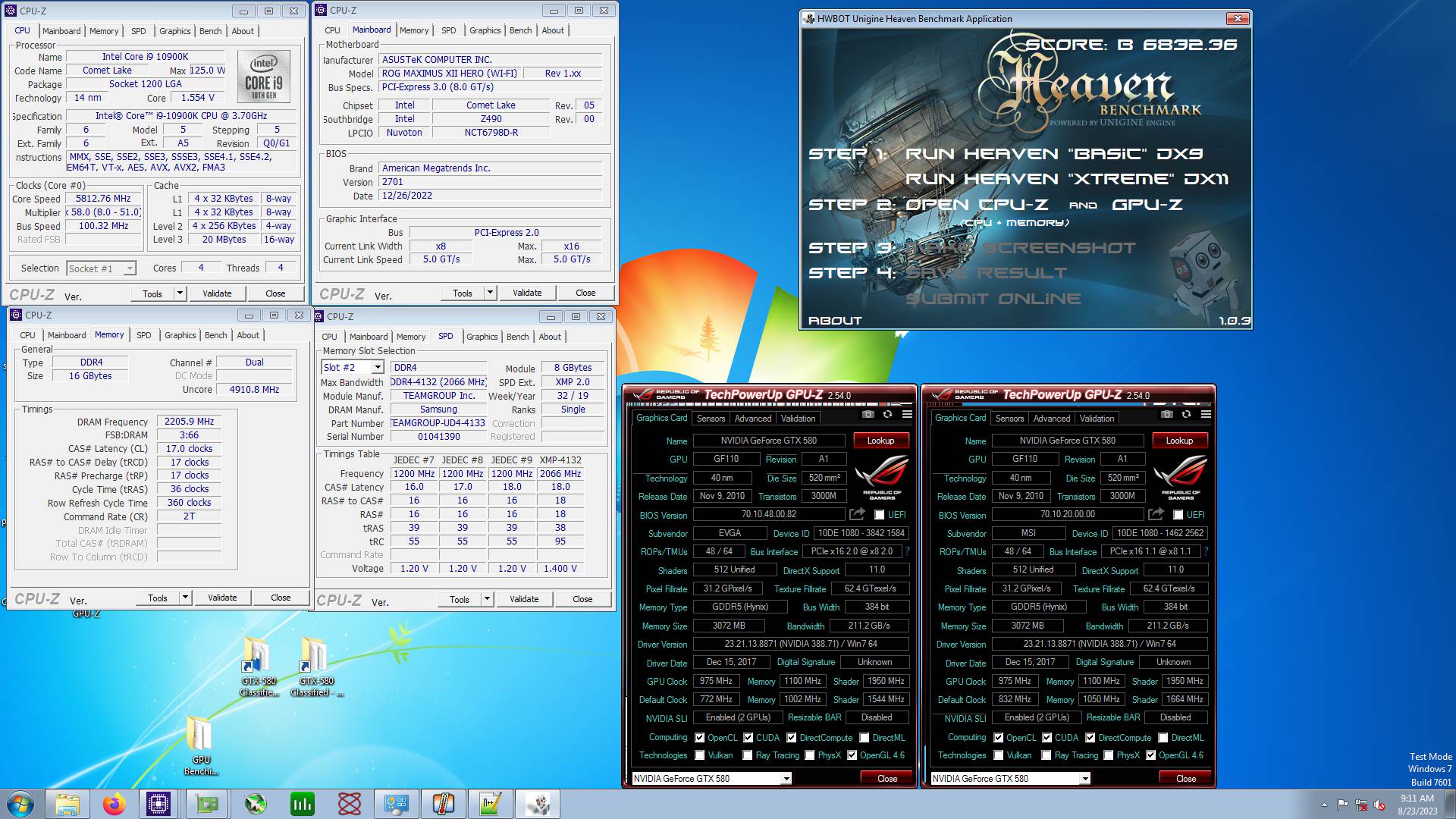Open the Windows Start orb

(20, 804)
